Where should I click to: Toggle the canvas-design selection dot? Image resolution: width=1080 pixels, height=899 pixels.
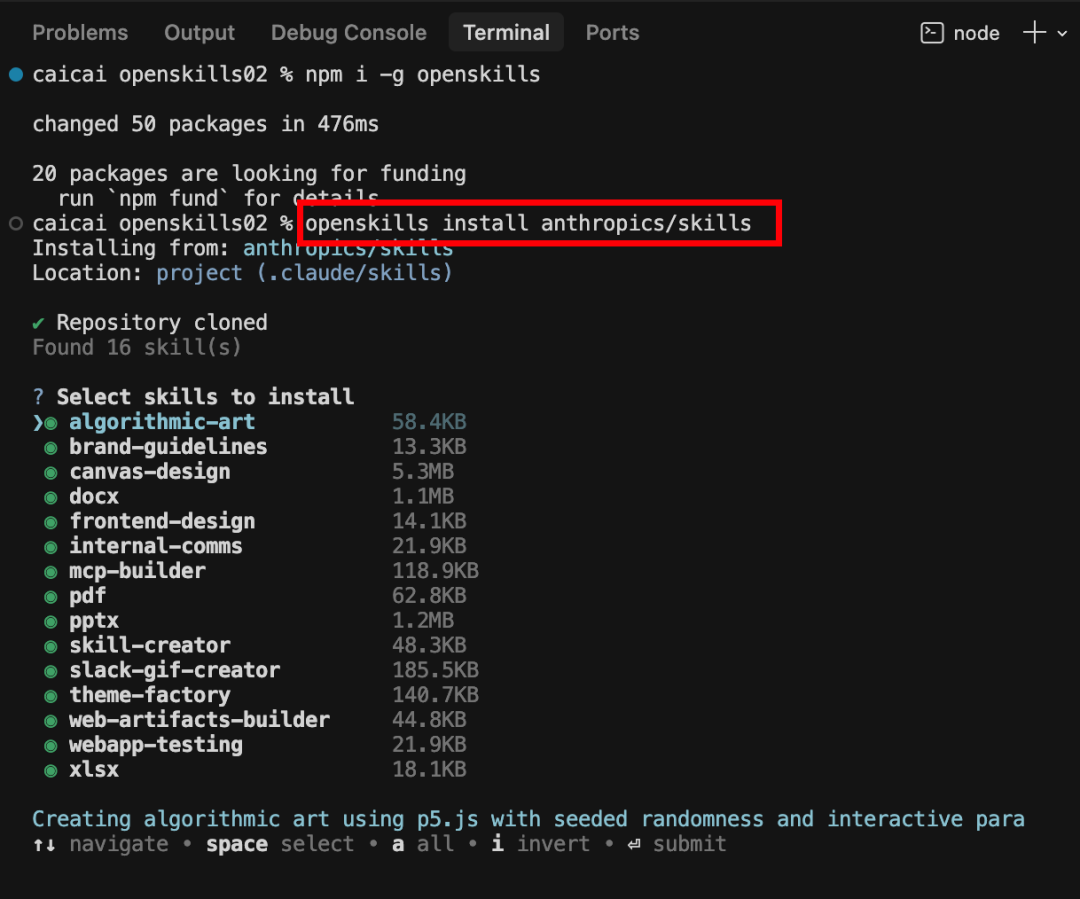(x=51, y=473)
